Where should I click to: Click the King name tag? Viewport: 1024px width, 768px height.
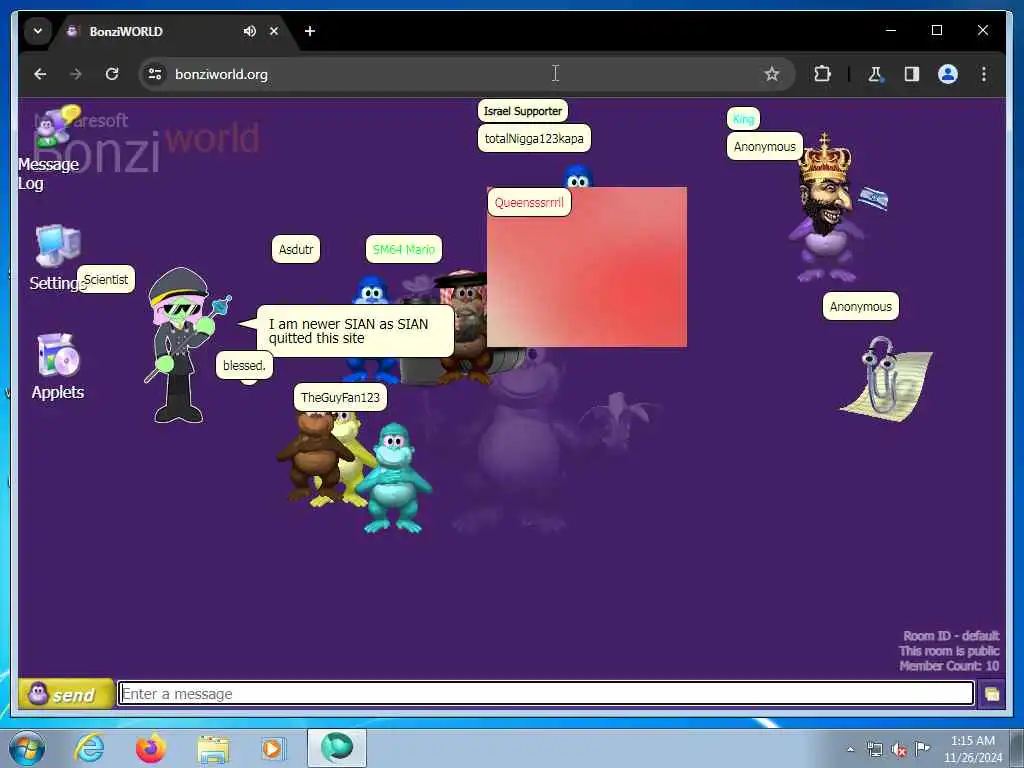pos(743,119)
